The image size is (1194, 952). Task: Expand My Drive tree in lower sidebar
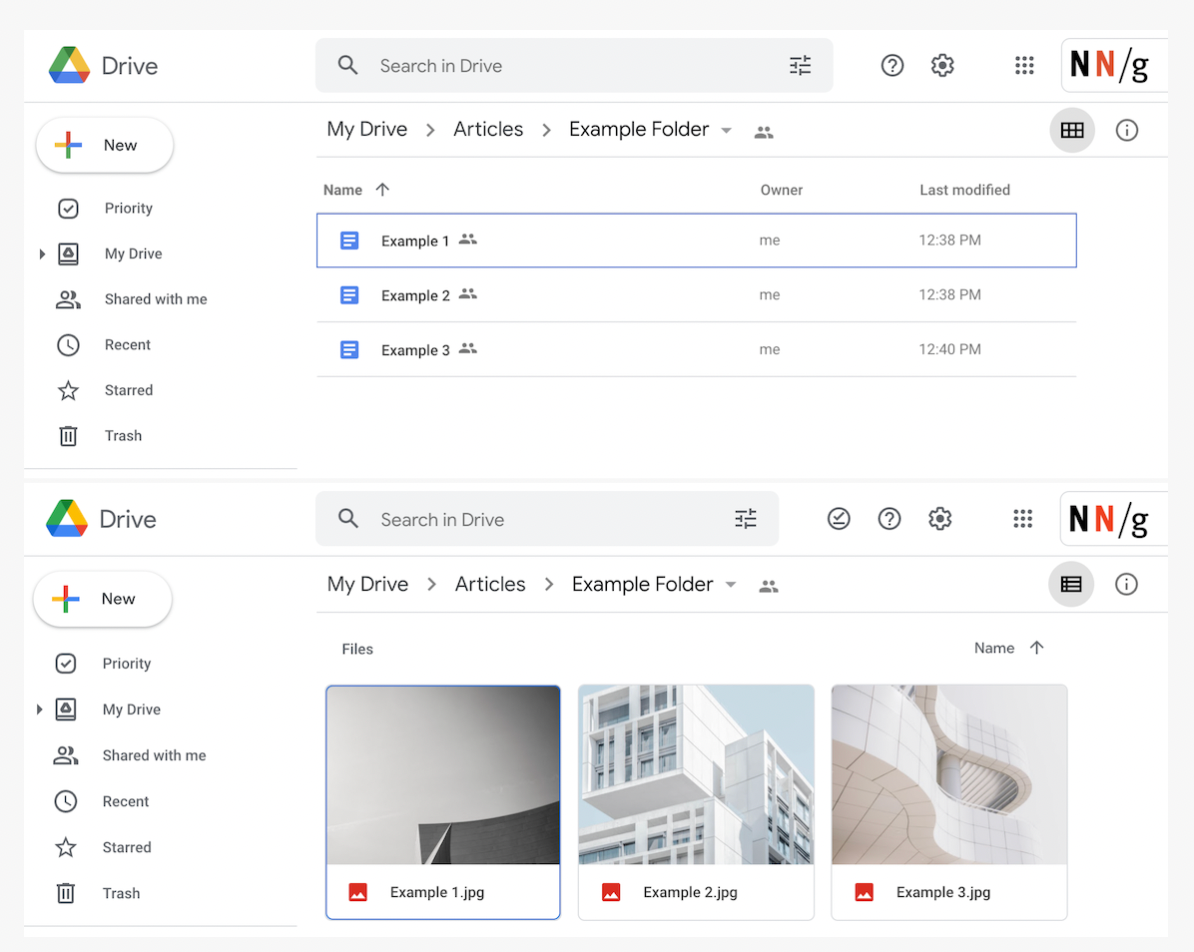pos(40,709)
